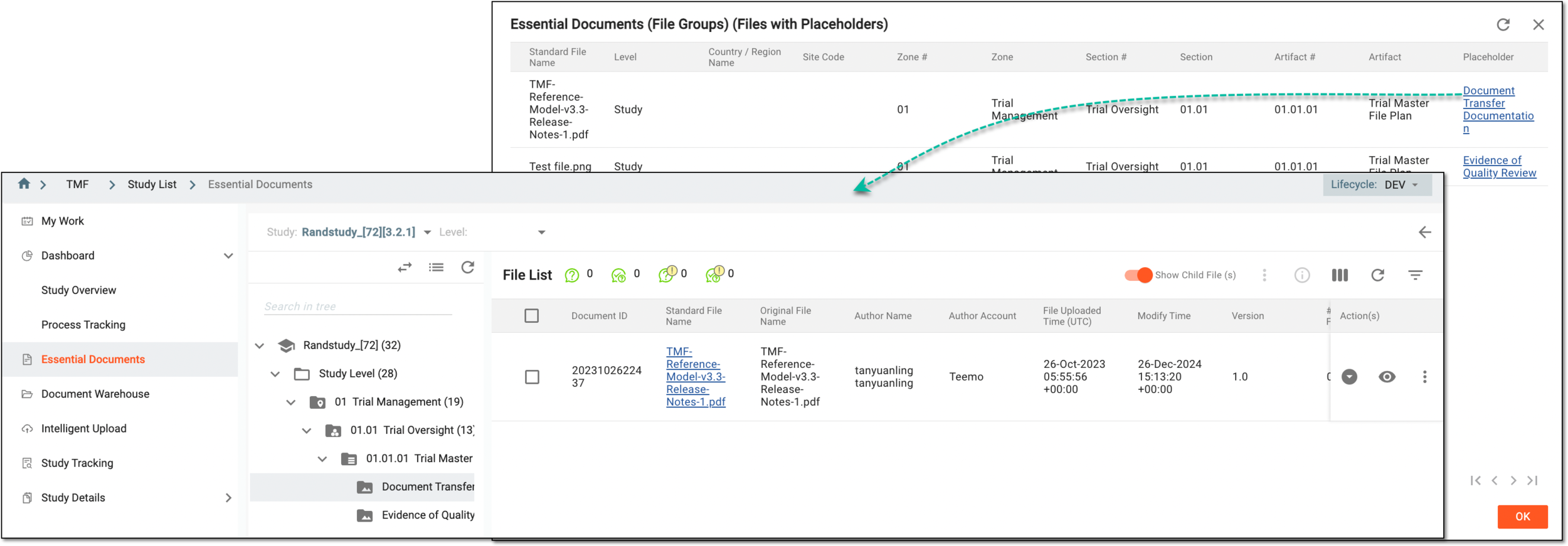The image size is (1568, 546).
Task: Preview the file with the eye icon
Action: (1387, 377)
